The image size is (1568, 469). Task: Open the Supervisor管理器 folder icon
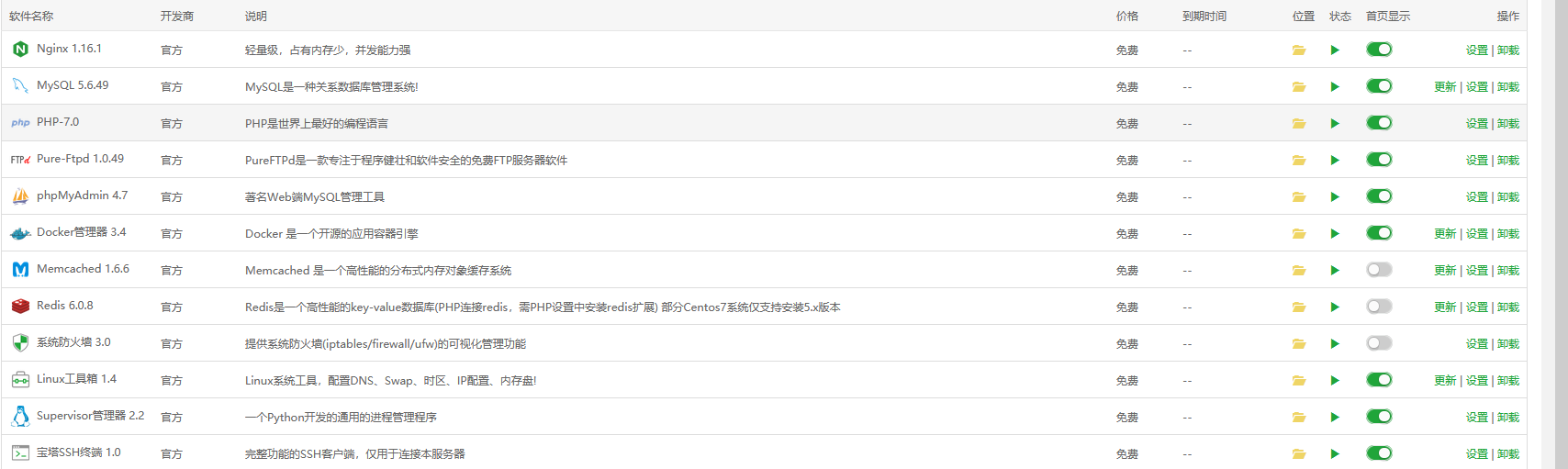pyautogui.click(x=1299, y=417)
